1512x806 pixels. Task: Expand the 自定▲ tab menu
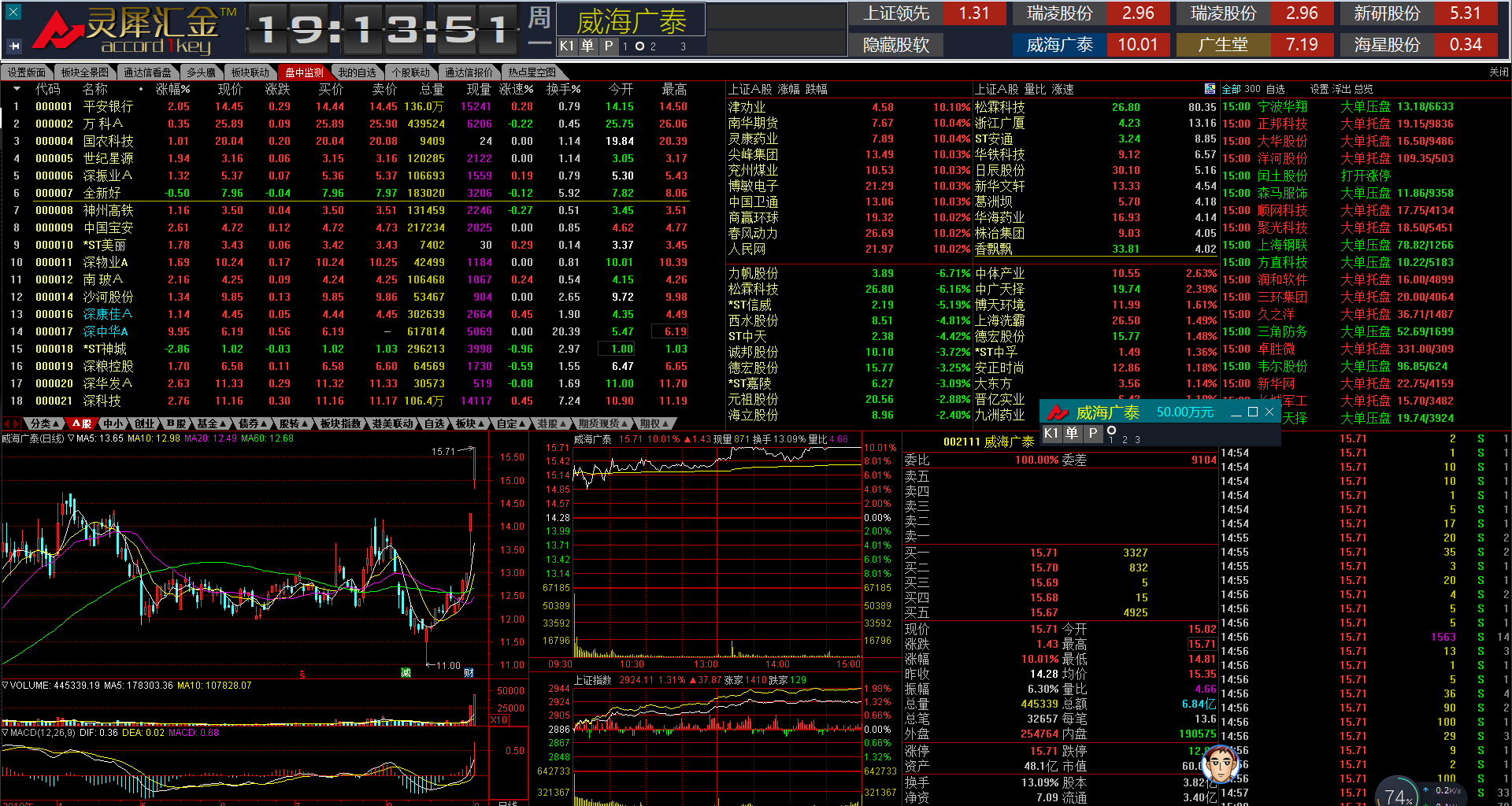click(511, 423)
